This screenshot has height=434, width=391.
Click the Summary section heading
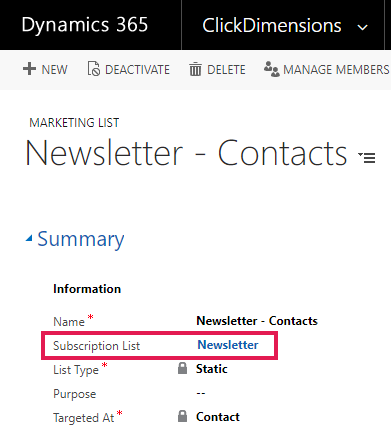tap(81, 239)
